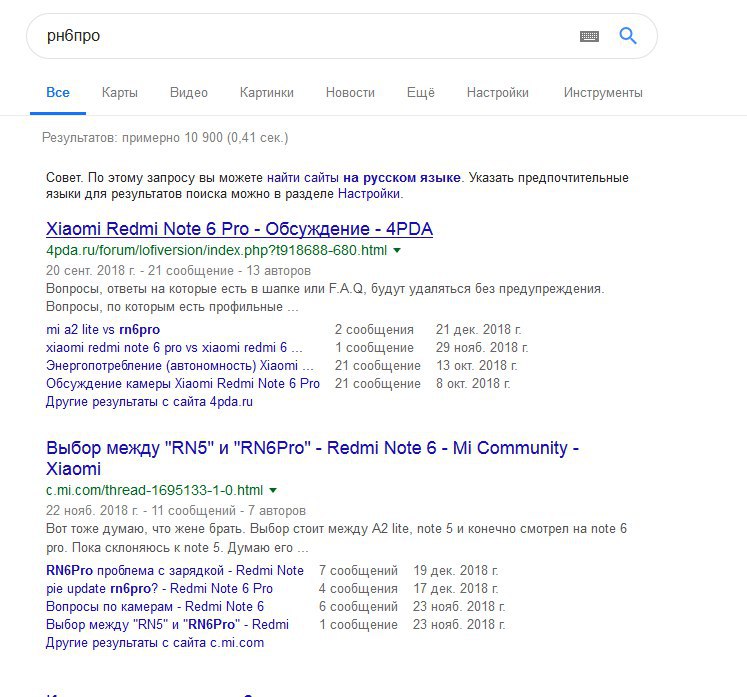Image resolution: width=747 pixels, height=697 pixels.
Task: Click 'Другие результаты с сайта c.mi.com'
Action: (155, 643)
